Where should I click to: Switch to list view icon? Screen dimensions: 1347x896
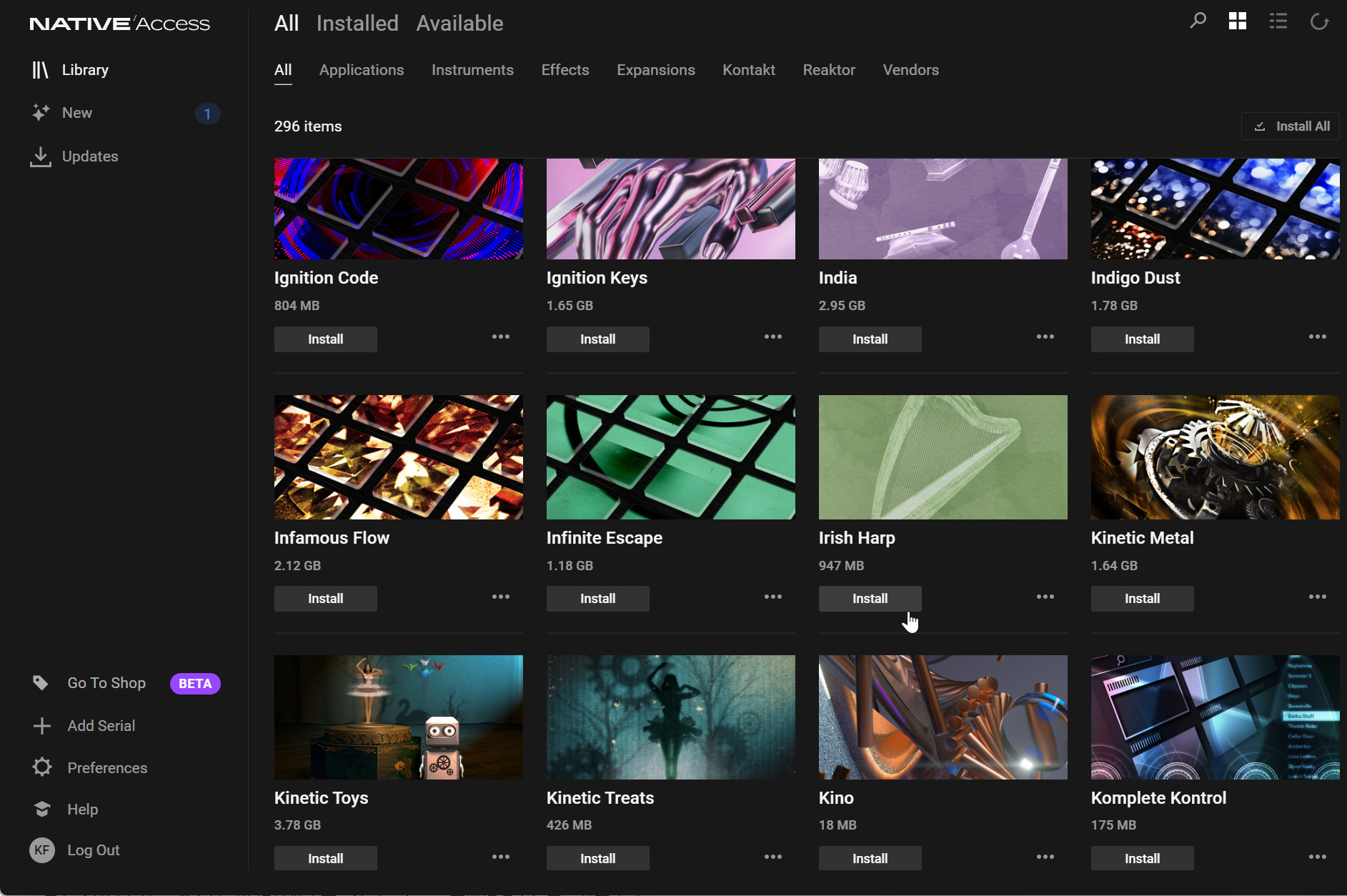tap(1278, 21)
